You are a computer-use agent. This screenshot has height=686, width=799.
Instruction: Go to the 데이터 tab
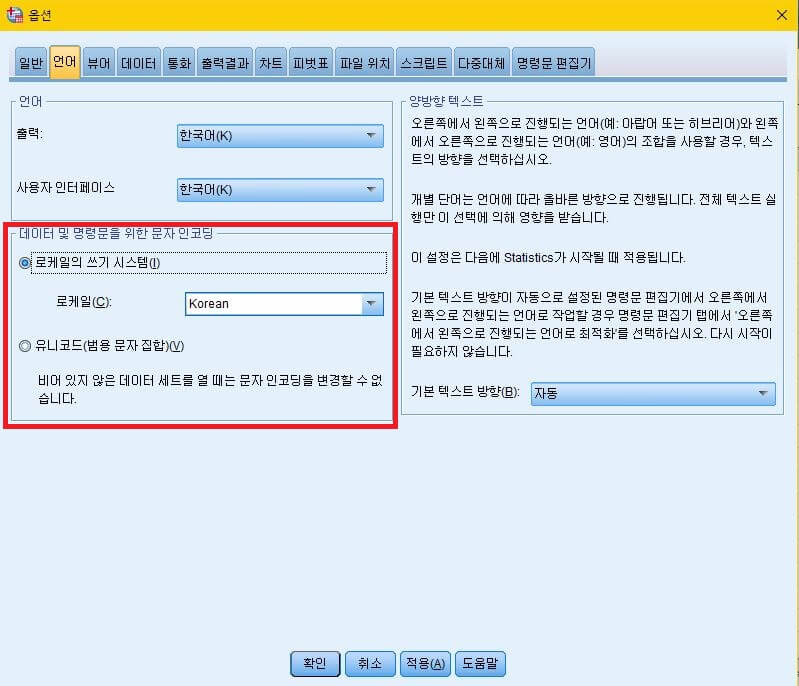click(139, 63)
